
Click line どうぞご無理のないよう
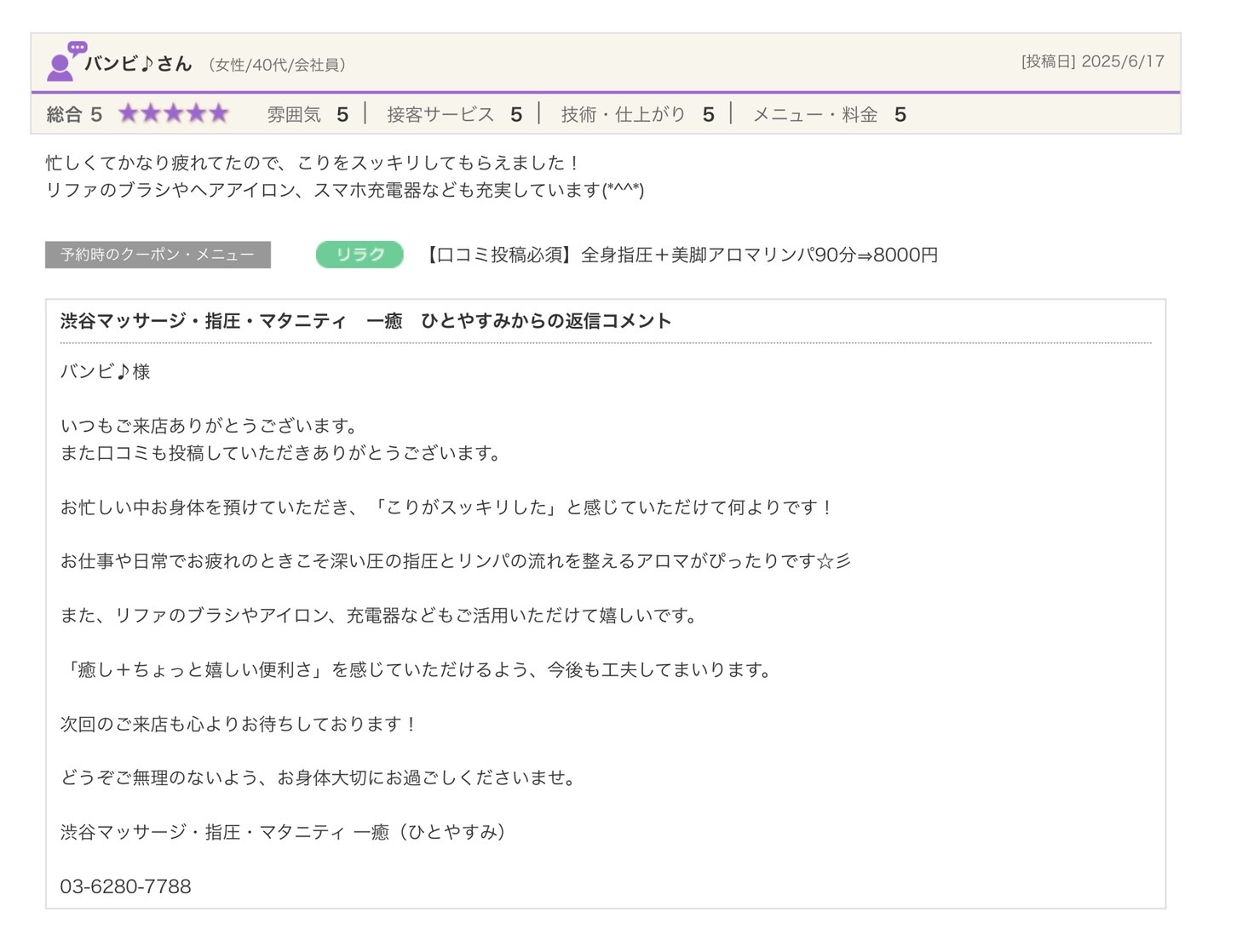[x=317, y=778]
